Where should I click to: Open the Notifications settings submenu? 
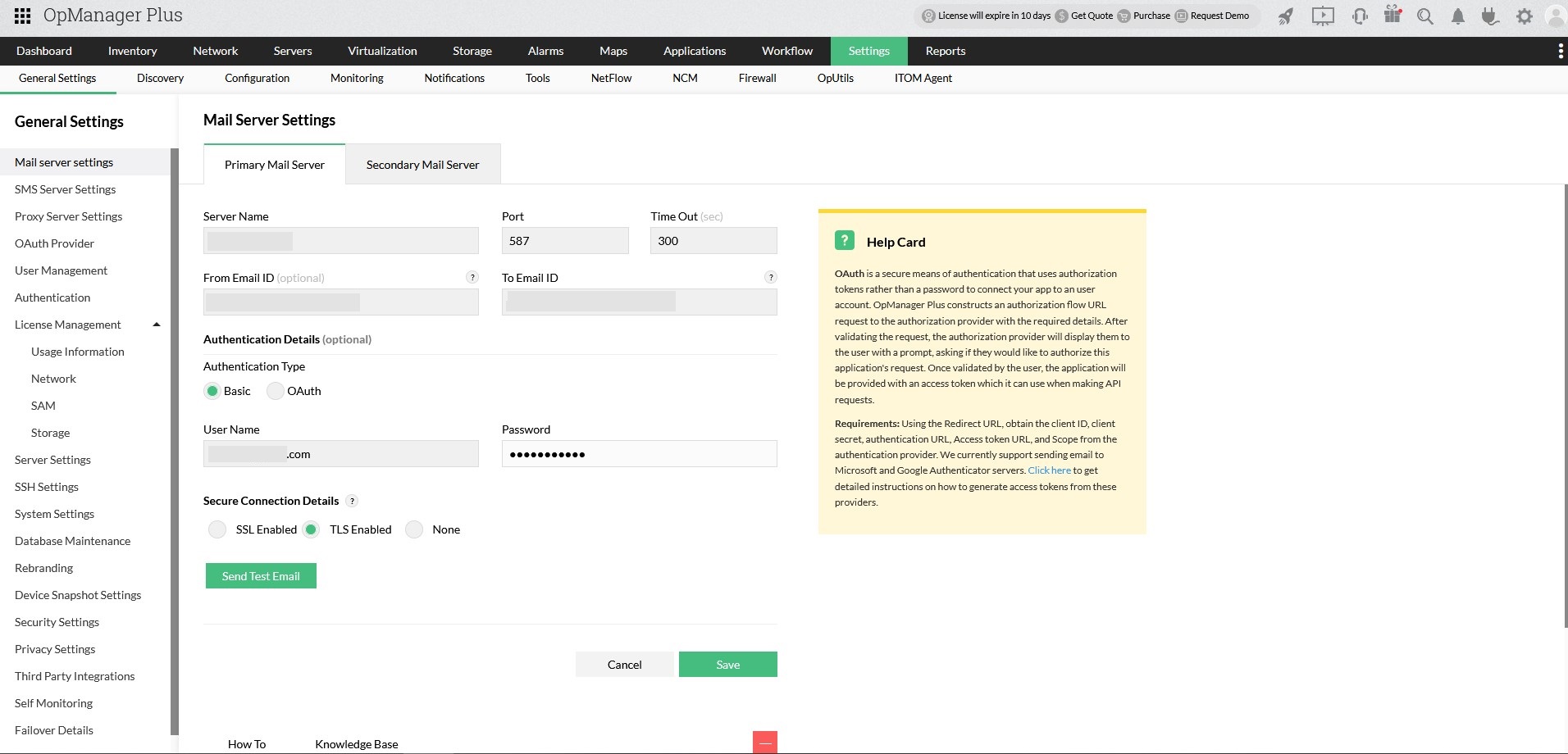tap(454, 78)
